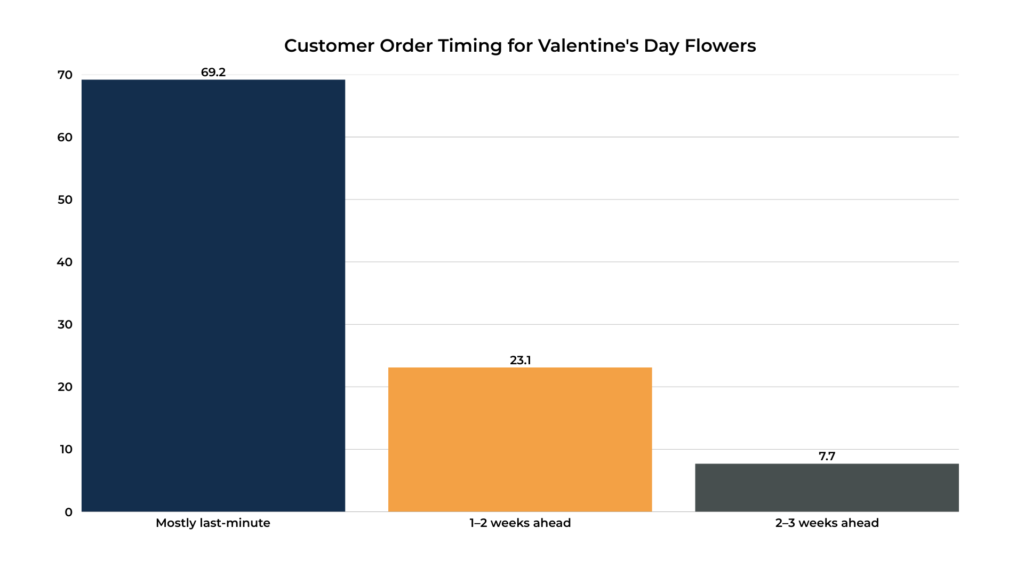The height and width of the screenshot is (576, 1024).
Task: Click the 0 tick on the y-axis
Action: coord(68,512)
